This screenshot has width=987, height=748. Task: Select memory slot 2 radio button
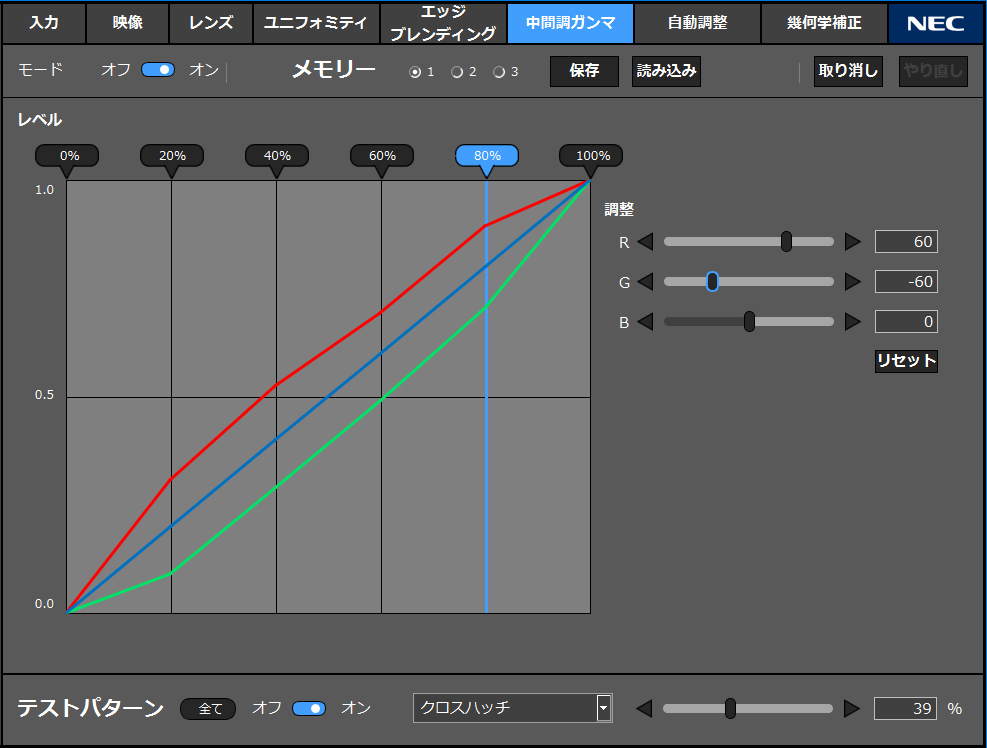pyautogui.click(x=457, y=72)
